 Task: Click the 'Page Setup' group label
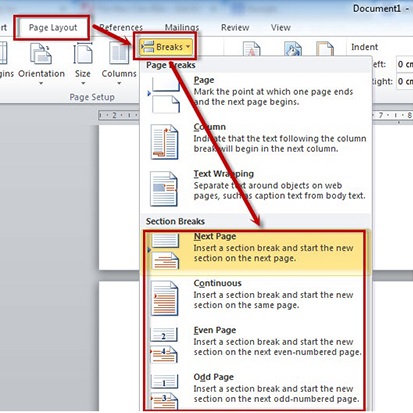(92, 97)
